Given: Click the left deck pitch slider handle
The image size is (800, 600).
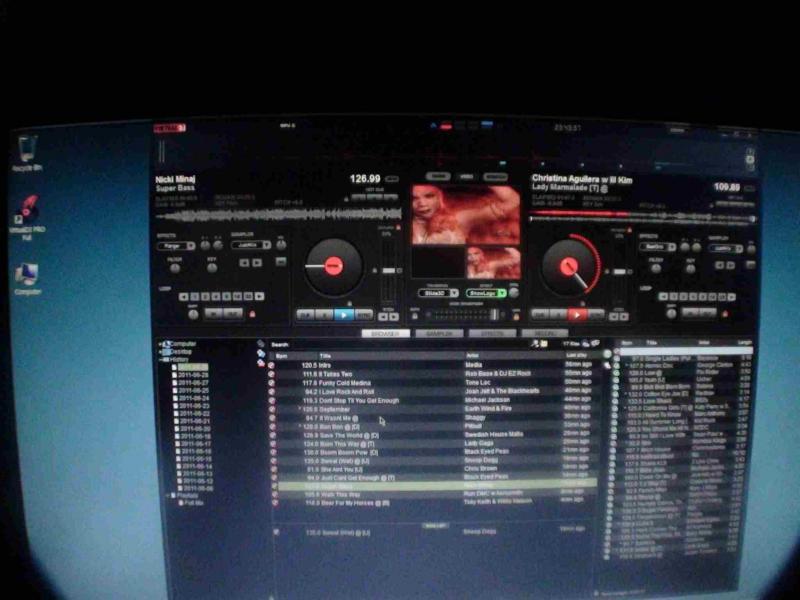Looking at the screenshot, I should (389, 270).
